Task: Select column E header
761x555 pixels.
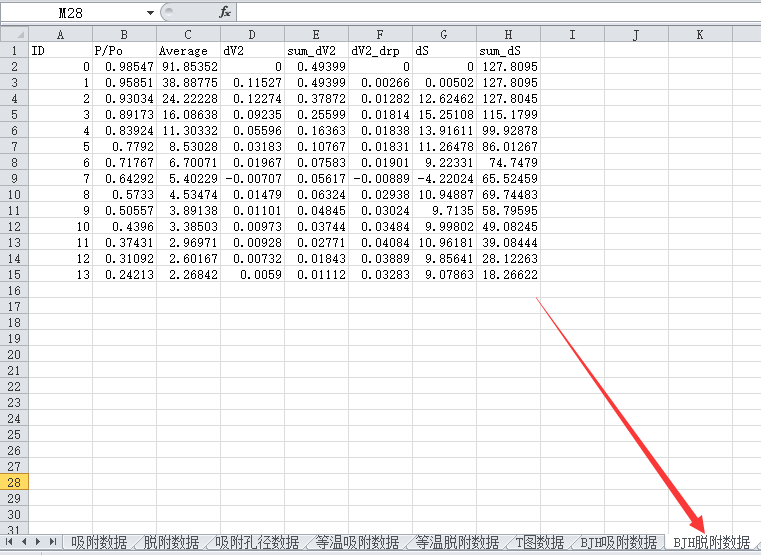Action: pos(316,34)
